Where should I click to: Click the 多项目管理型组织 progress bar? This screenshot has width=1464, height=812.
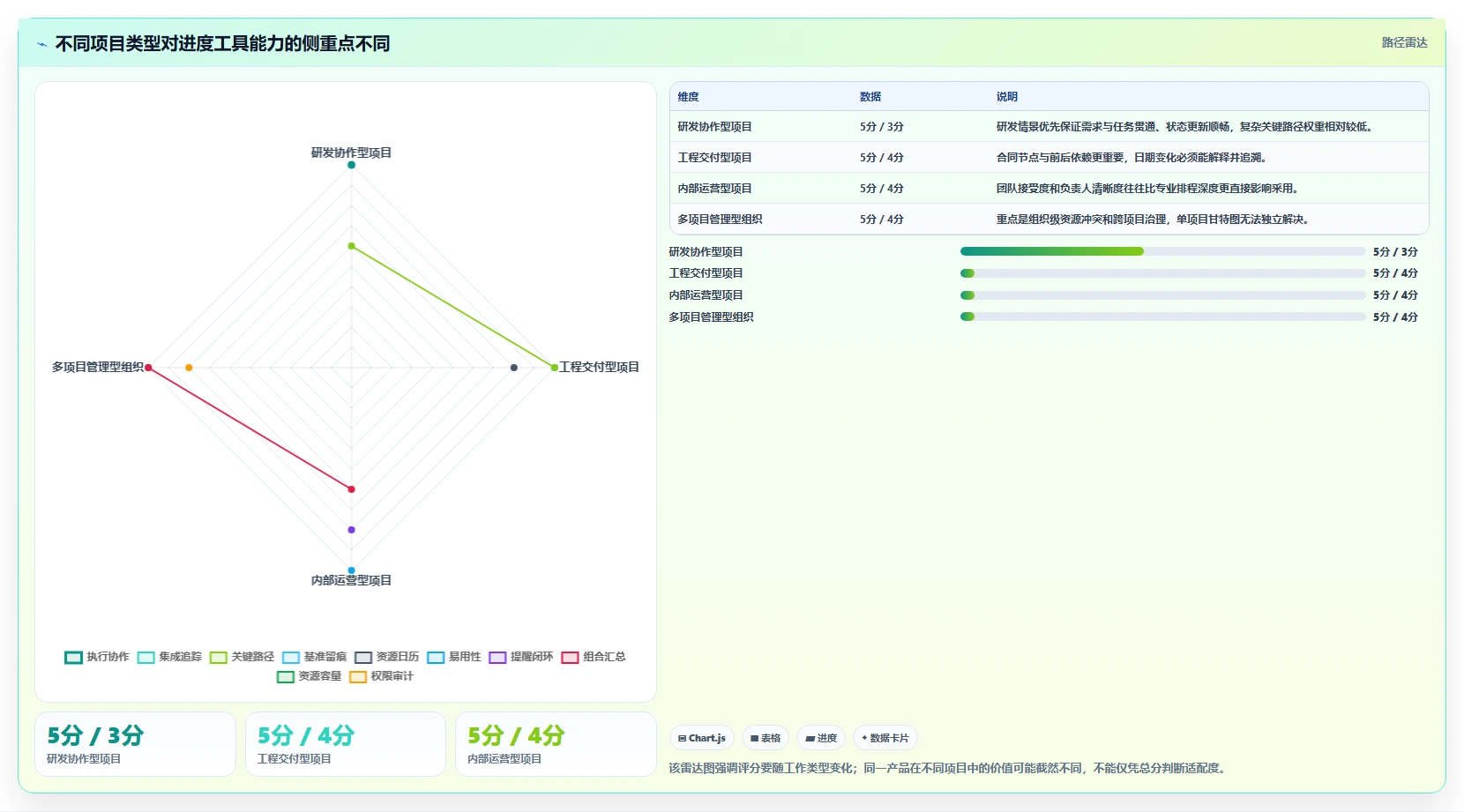(1162, 317)
